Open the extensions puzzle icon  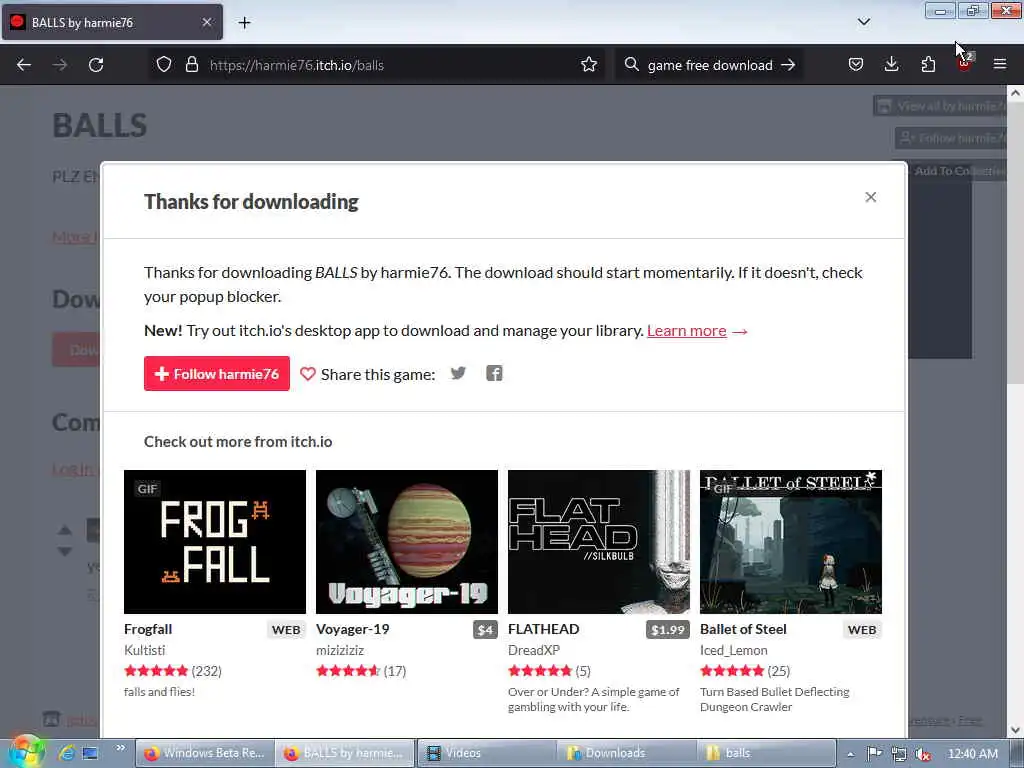pos(928,65)
